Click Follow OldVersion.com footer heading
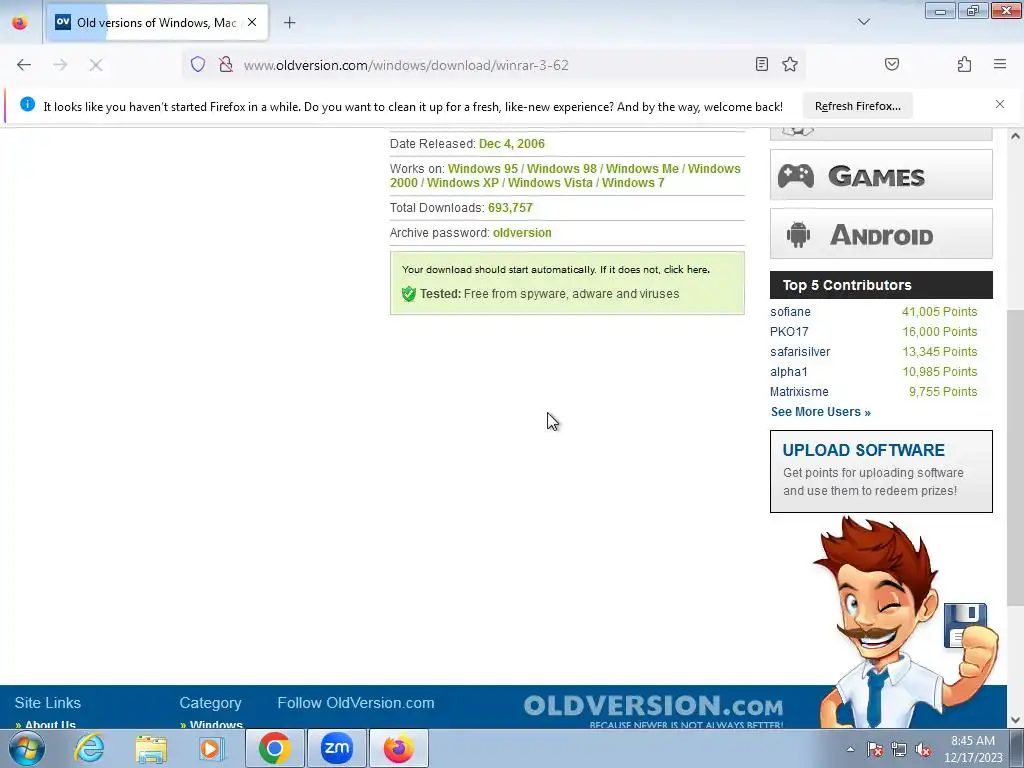 (356, 703)
